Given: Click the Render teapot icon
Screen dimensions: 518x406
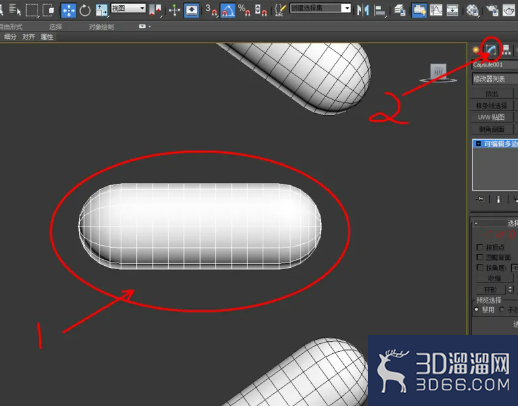Looking at the screenshot, I should (509, 10).
